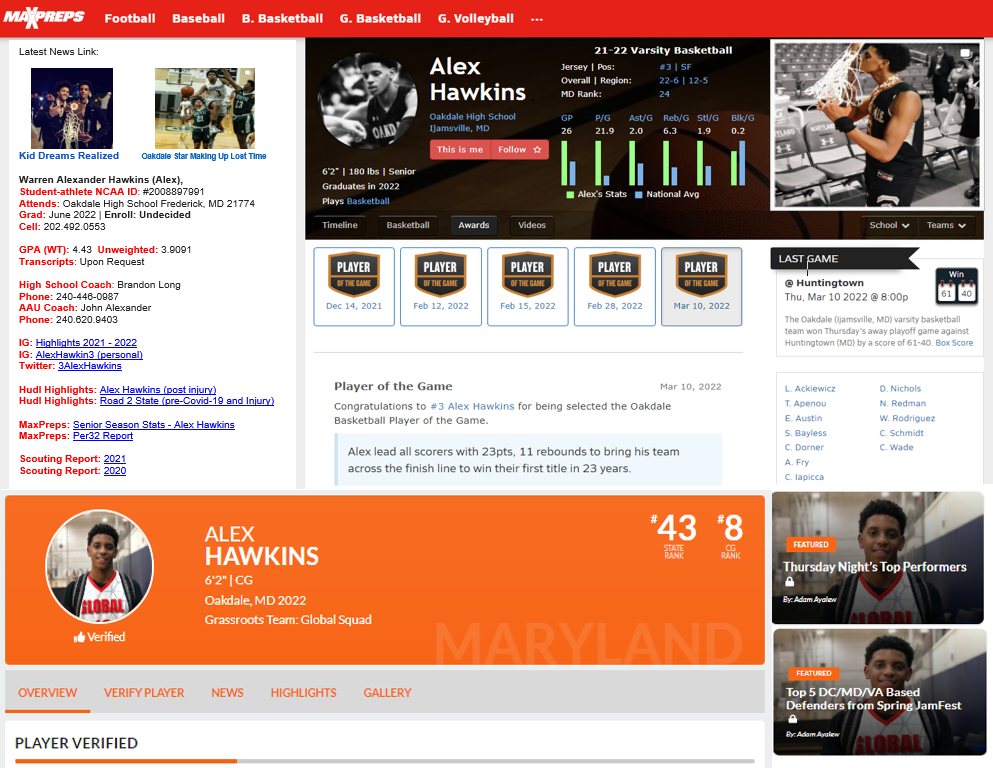Image resolution: width=993 pixels, height=768 pixels.
Task: Open roster player W. Rodriguez
Action: tap(907, 419)
